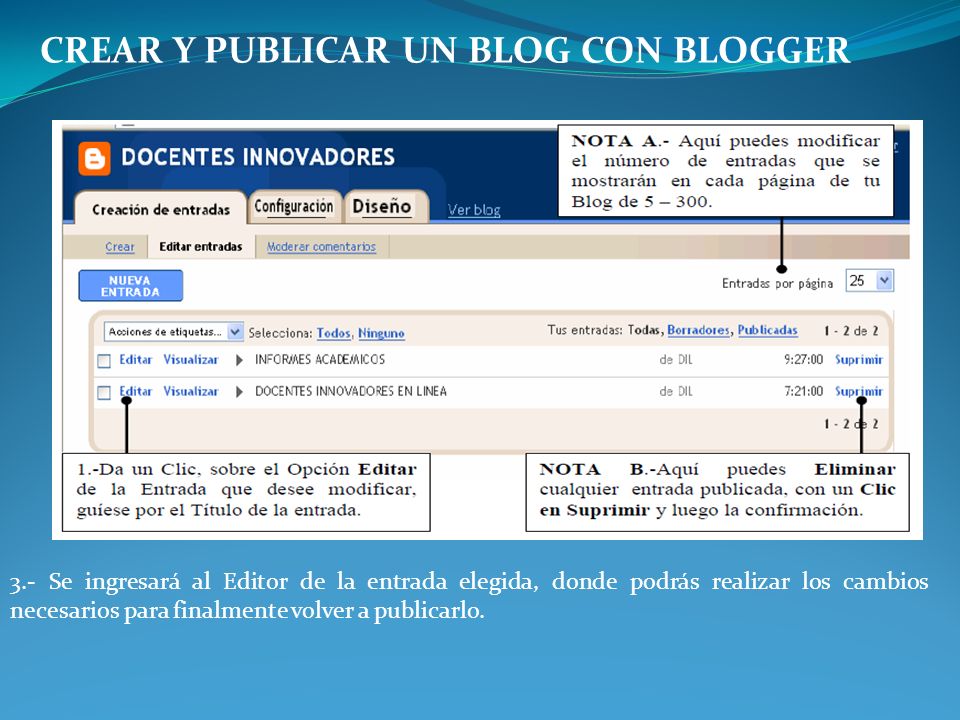Click the DOCENTES INNOVADORES EN LINEA title text

351,391
